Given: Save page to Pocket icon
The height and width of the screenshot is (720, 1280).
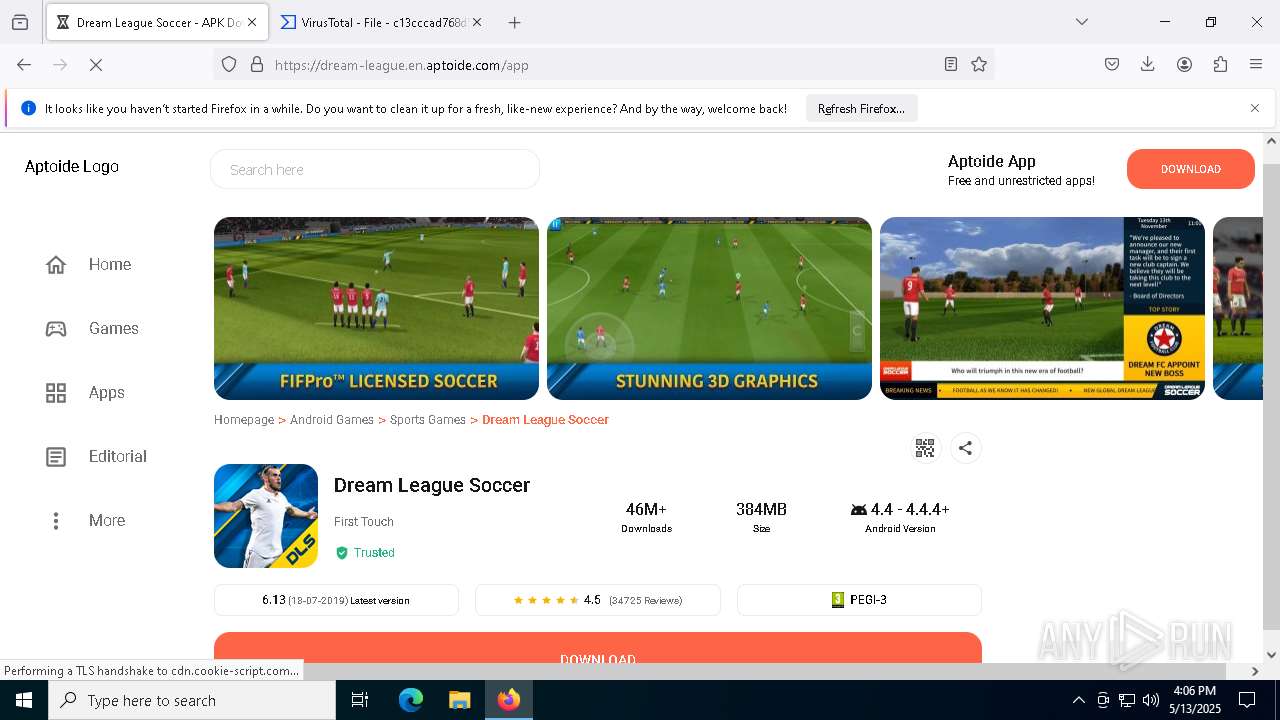Looking at the screenshot, I should point(1112,64).
